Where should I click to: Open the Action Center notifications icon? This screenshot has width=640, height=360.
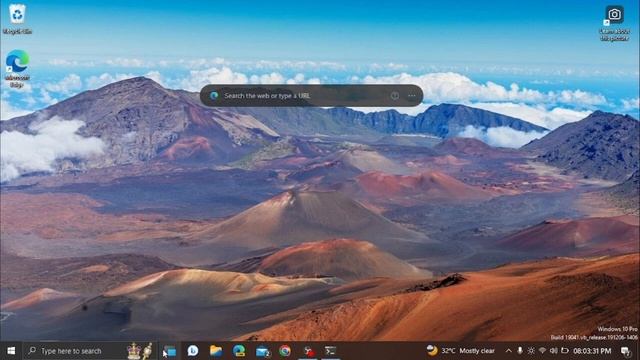tap(625, 351)
